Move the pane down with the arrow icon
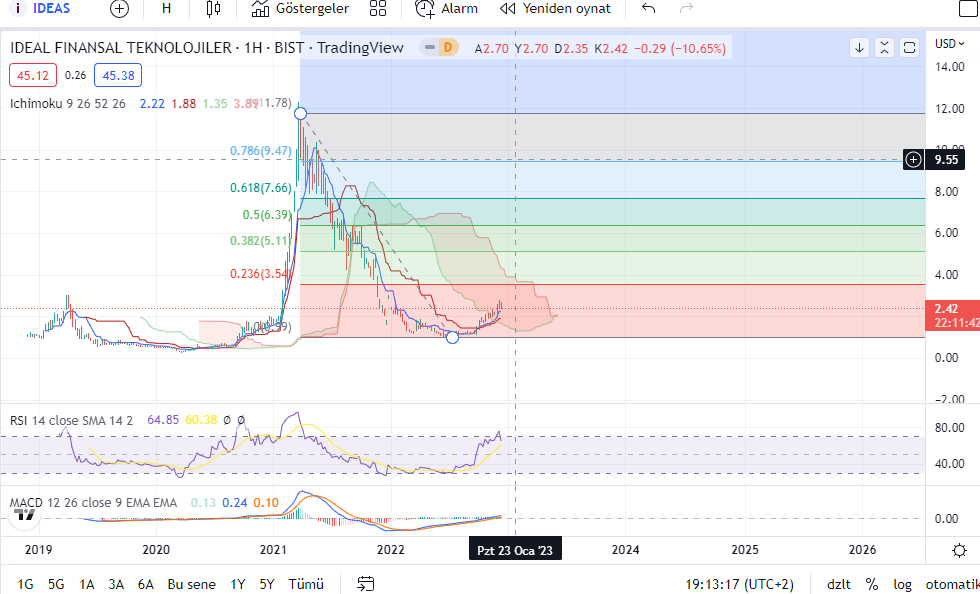The image size is (980, 594). click(x=859, y=48)
